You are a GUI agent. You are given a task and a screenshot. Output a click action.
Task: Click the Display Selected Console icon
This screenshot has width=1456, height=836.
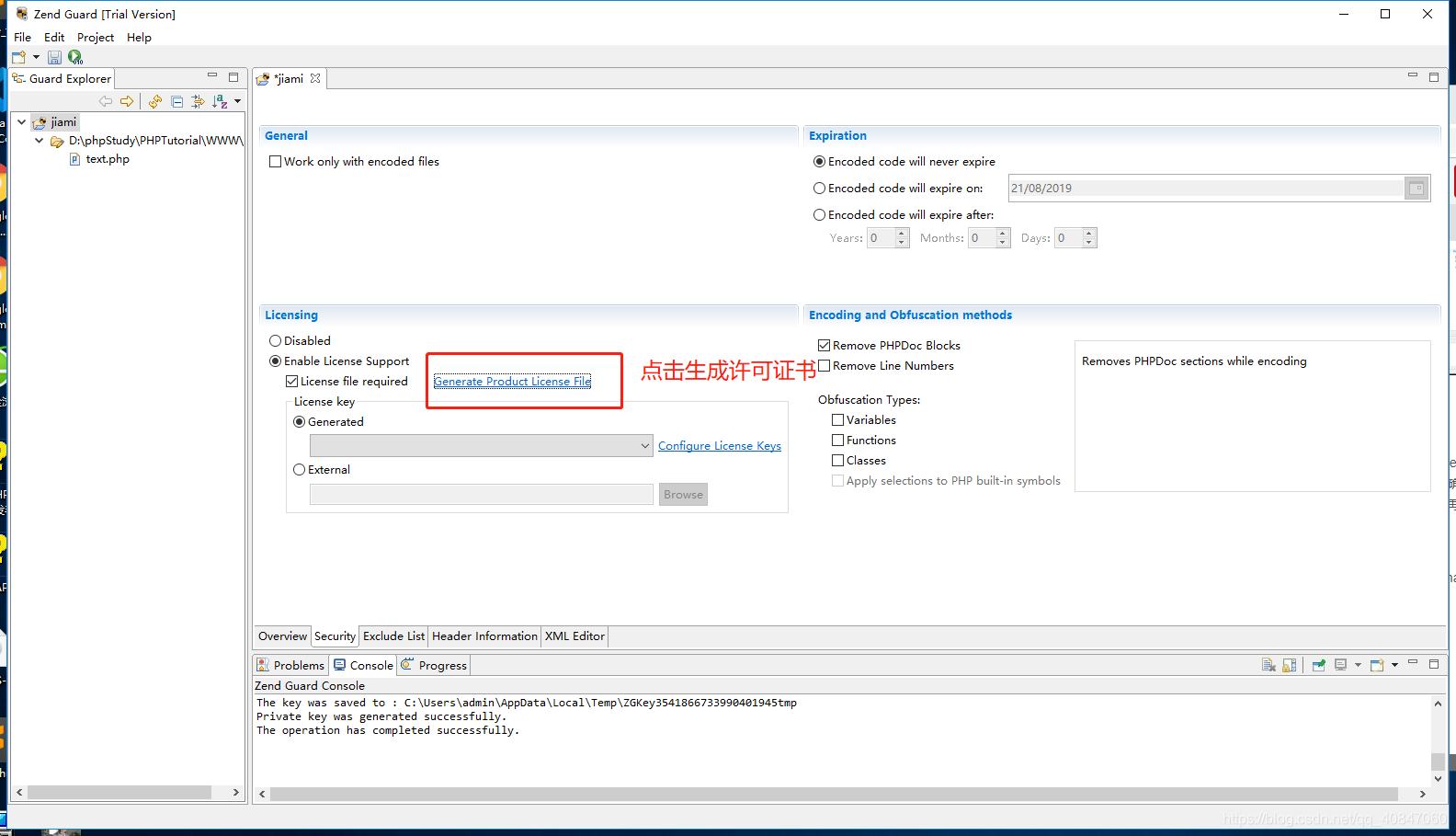click(1341, 665)
